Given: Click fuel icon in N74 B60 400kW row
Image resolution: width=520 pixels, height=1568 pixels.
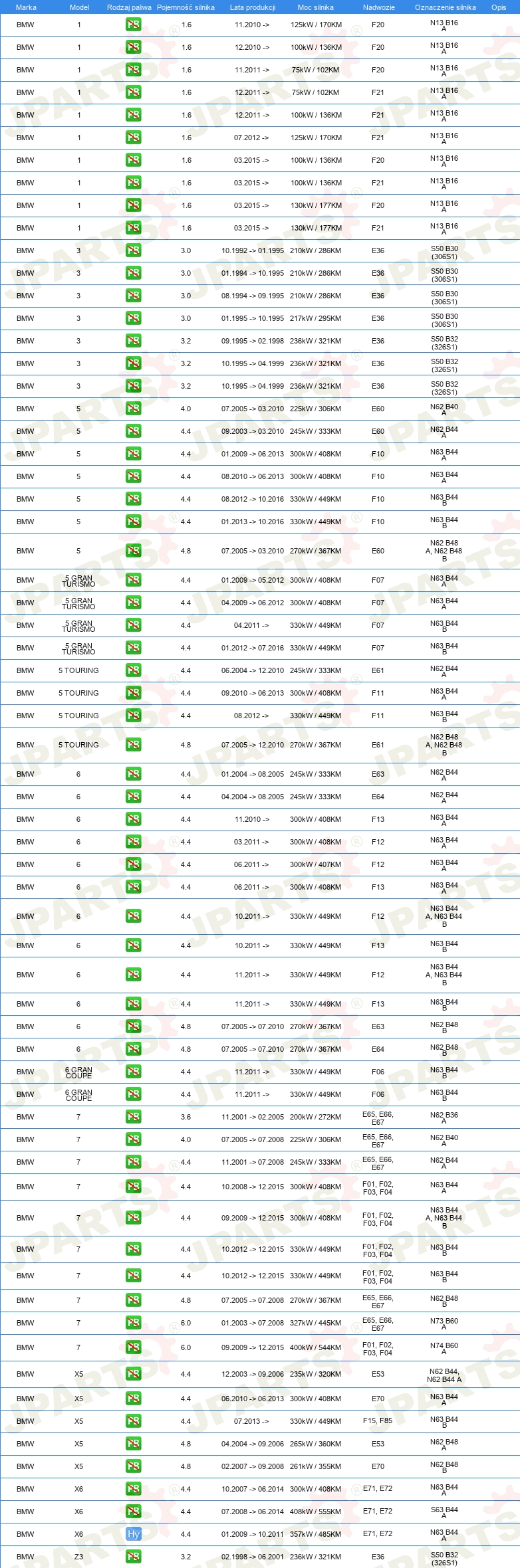Looking at the screenshot, I should coord(134,1347).
